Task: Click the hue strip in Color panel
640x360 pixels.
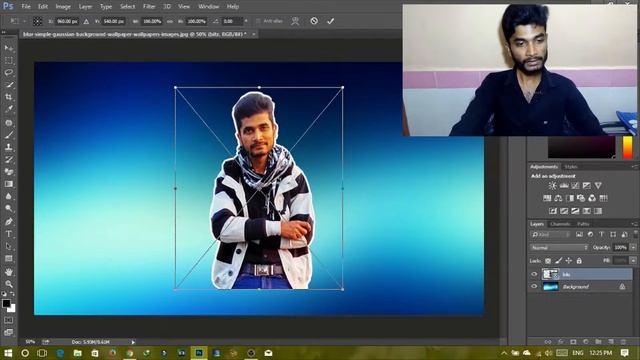Action: pos(627,147)
